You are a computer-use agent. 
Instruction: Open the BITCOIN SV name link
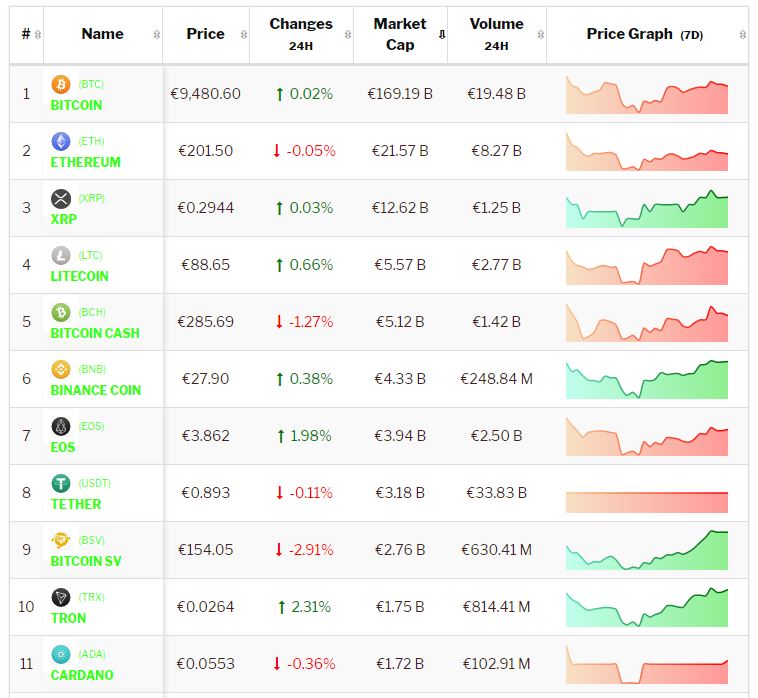[x=86, y=561]
